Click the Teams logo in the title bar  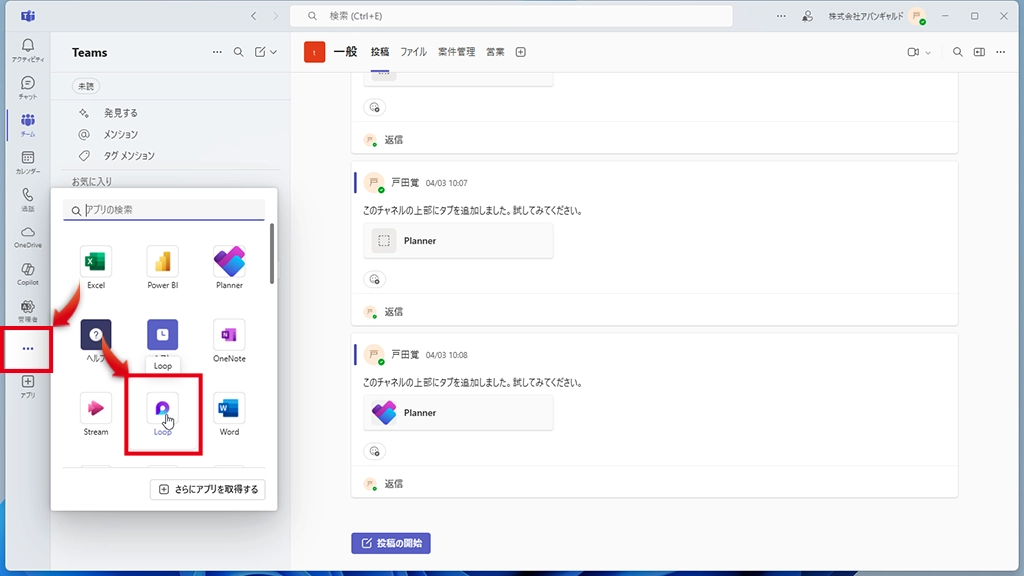click(x=27, y=16)
